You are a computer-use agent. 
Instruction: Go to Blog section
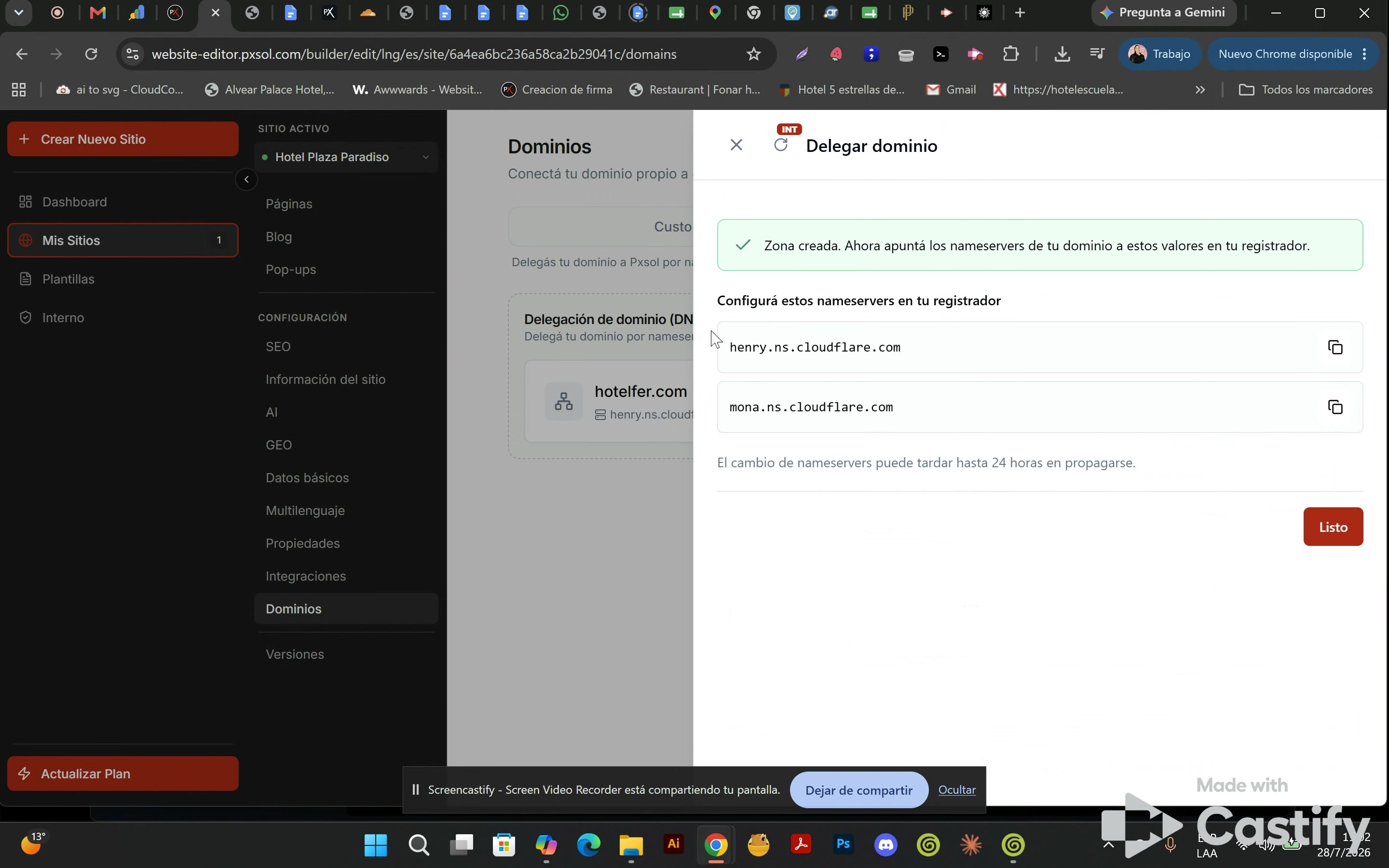(x=346, y=236)
